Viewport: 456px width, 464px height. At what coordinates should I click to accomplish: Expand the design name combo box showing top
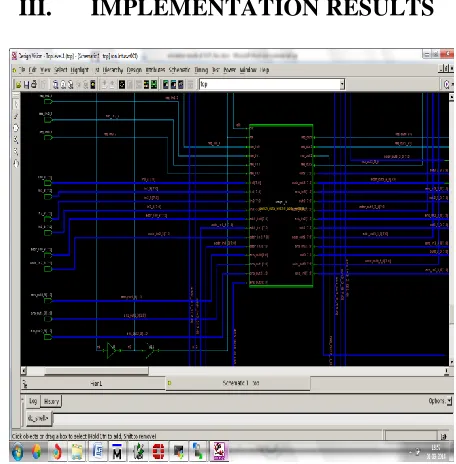tap(342, 85)
